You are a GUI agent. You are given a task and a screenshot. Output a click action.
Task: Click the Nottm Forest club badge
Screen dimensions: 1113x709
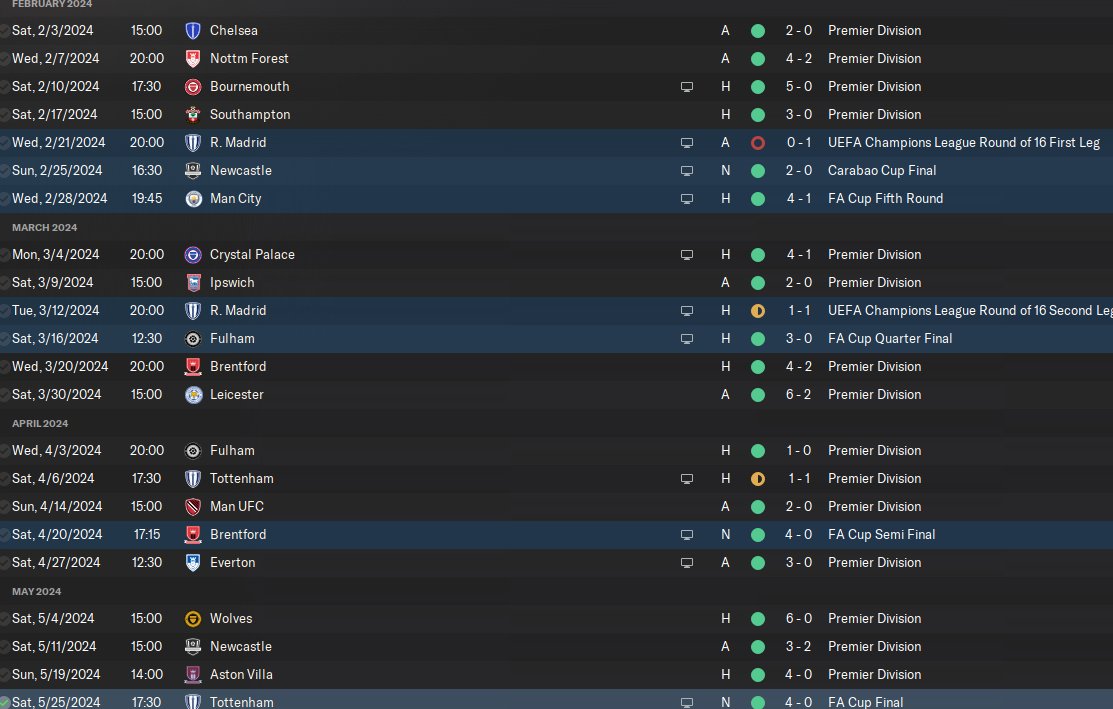tap(193, 59)
